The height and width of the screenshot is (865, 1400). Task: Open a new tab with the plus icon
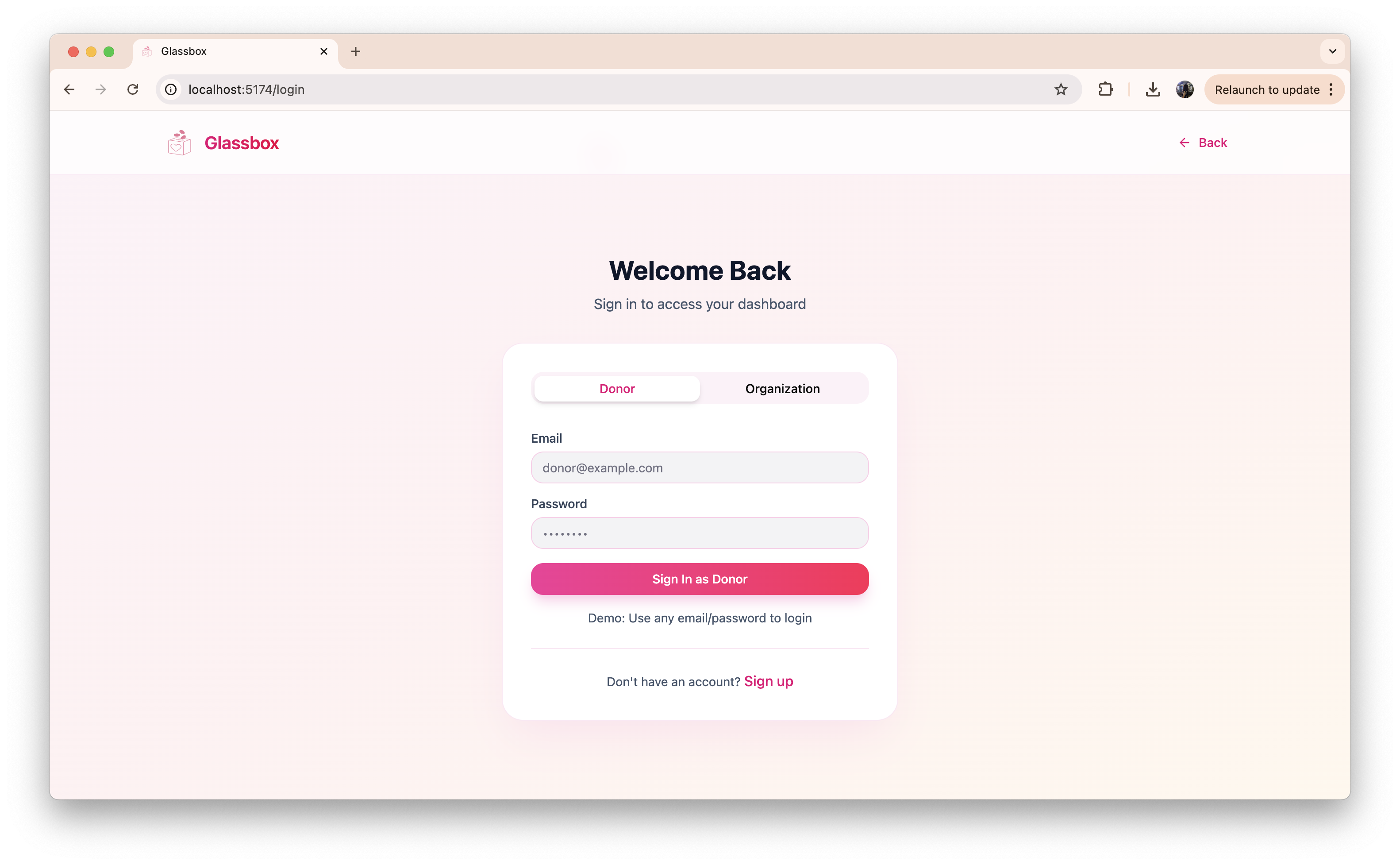[356, 51]
